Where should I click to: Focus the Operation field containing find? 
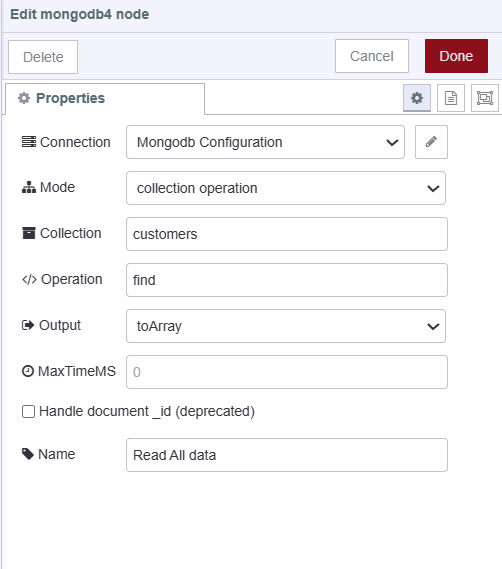287,280
